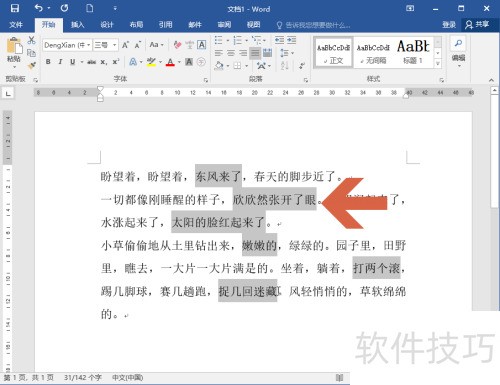Click the Save icon in title bar

point(15,8)
